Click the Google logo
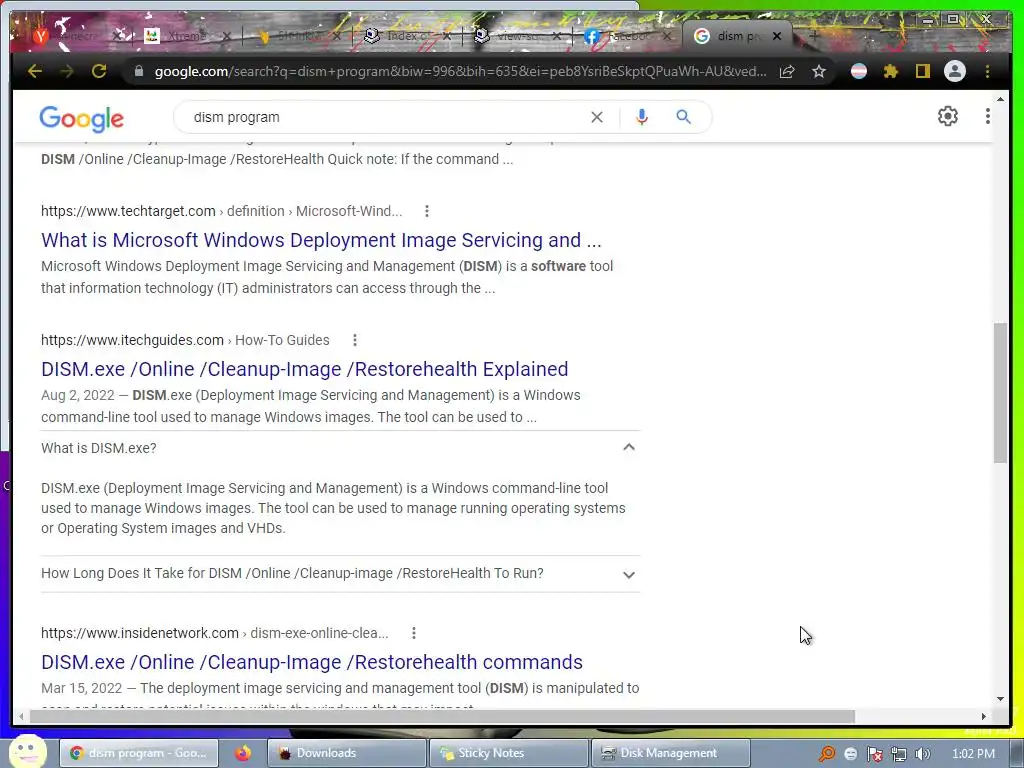The image size is (1024, 768). coord(82,118)
